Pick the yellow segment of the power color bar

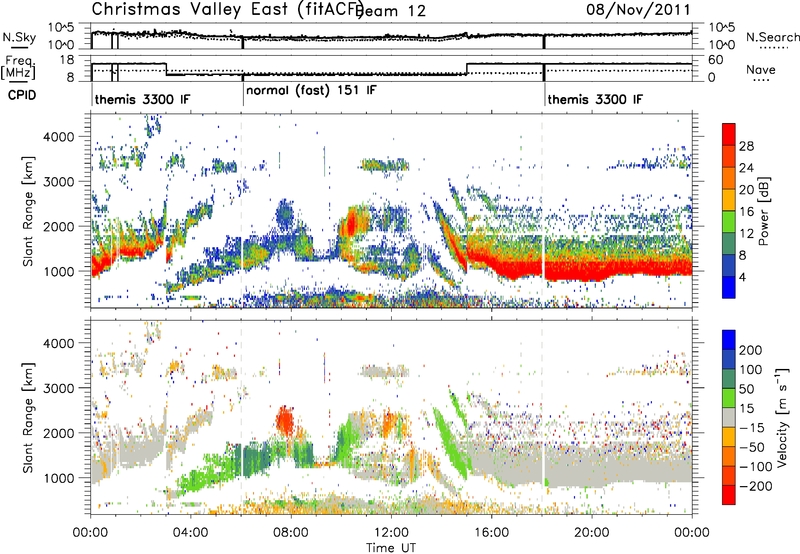point(729,200)
